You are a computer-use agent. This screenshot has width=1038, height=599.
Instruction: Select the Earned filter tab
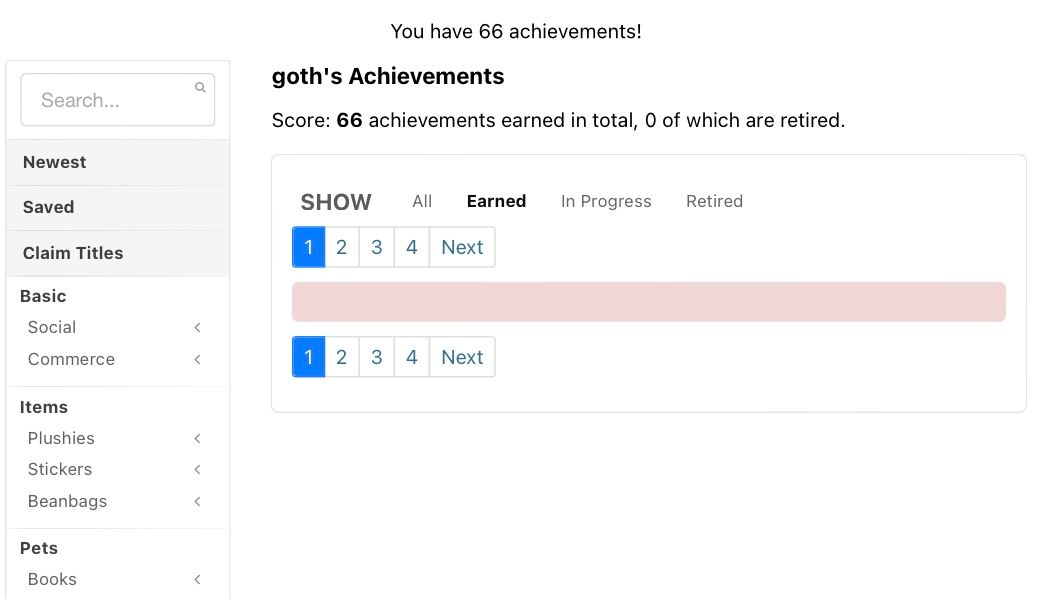496,201
